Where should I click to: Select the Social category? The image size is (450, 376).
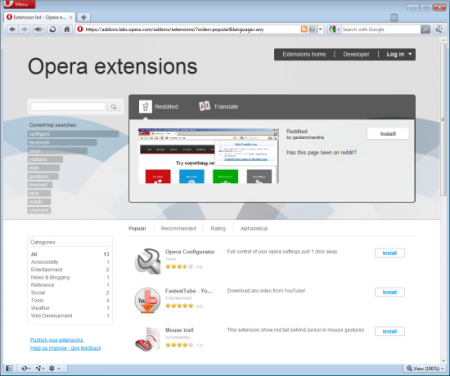click(x=70, y=293)
